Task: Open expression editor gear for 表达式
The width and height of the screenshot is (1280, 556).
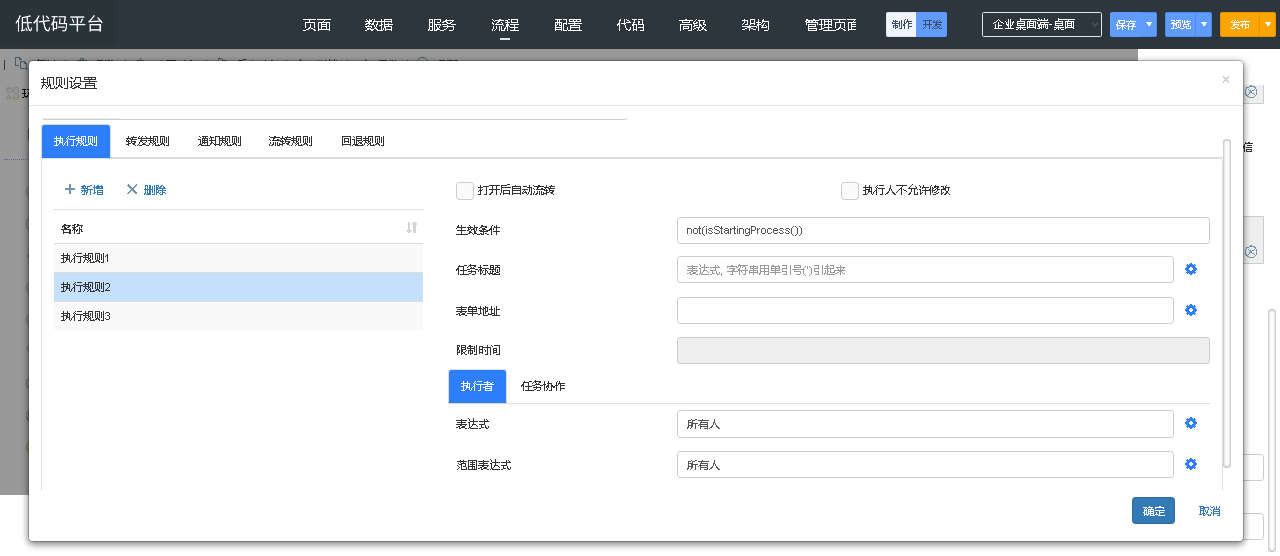Action: coord(1191,423)
